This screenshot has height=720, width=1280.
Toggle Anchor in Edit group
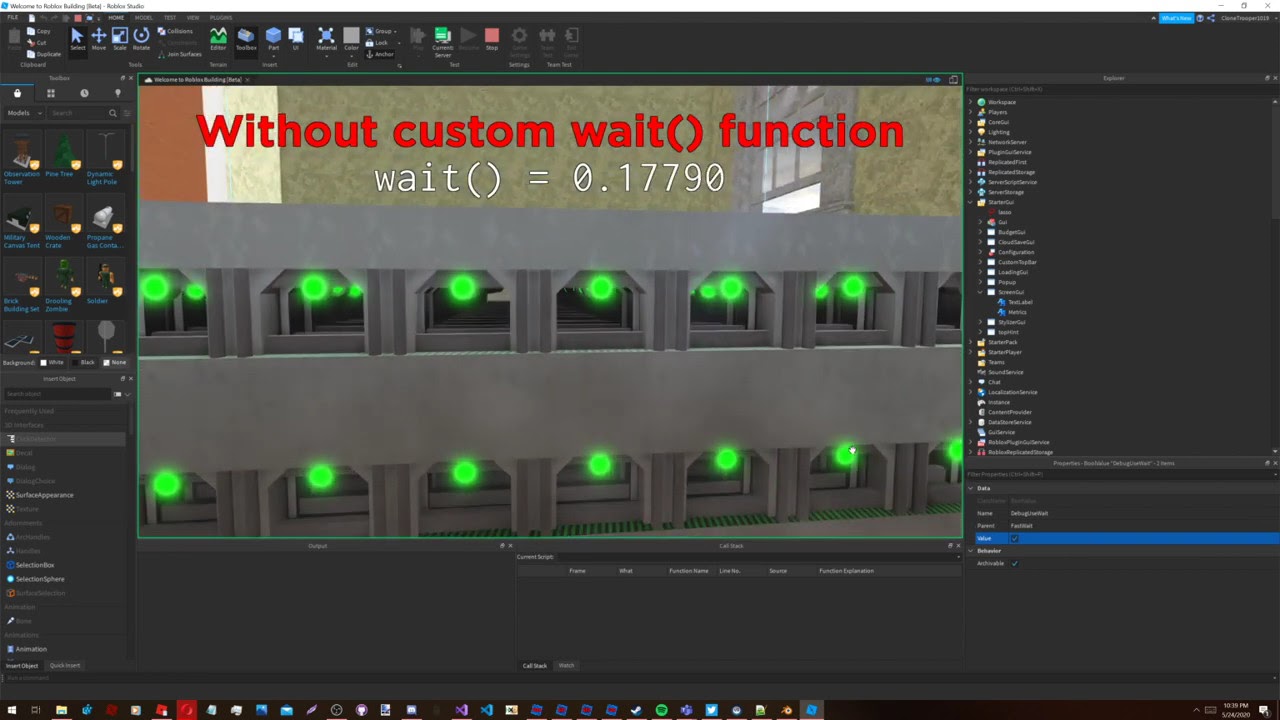coord(380,54)
